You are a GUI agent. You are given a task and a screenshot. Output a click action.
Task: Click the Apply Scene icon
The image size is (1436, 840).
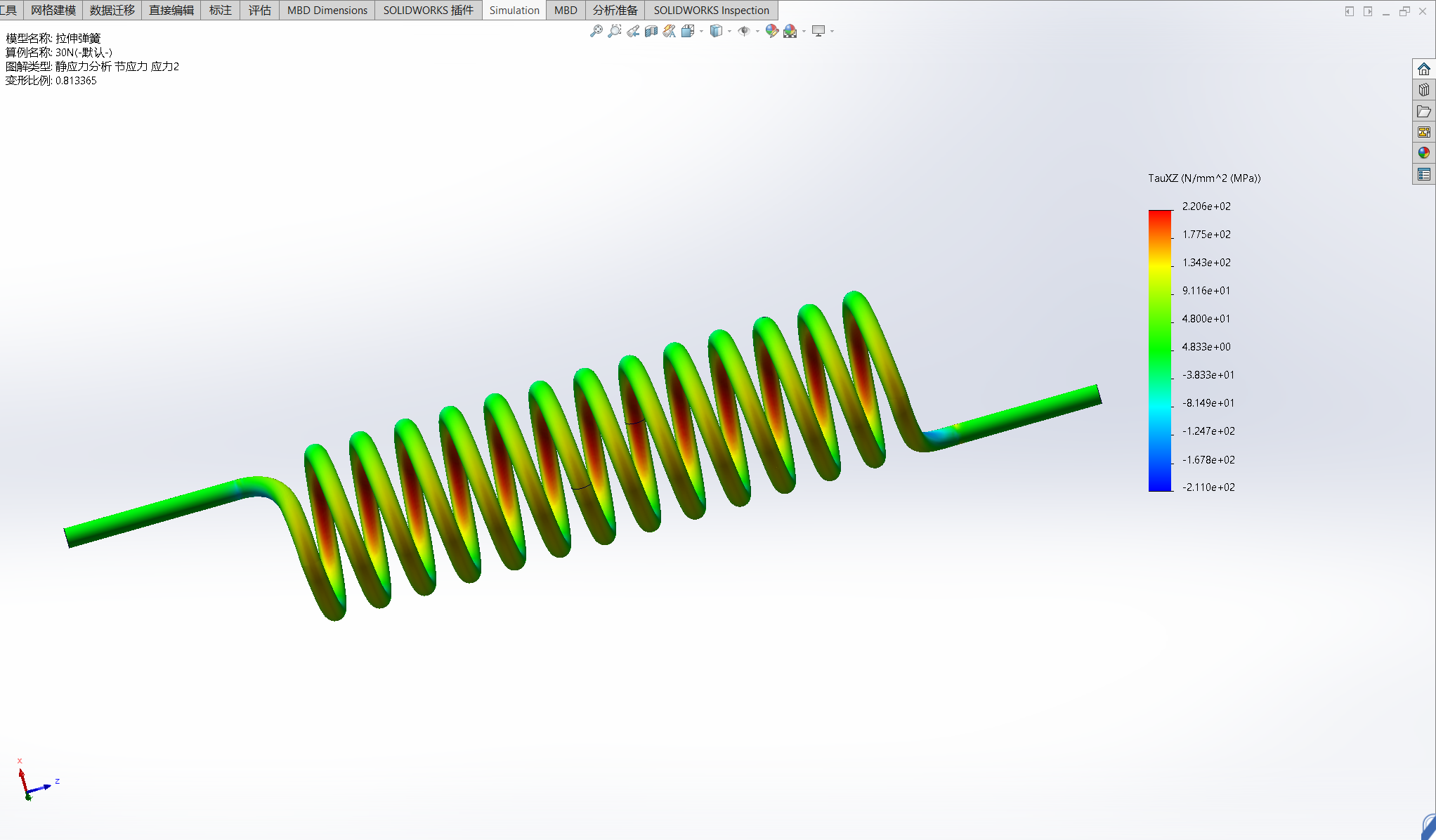pyautogui.click(x=790, y=31)
